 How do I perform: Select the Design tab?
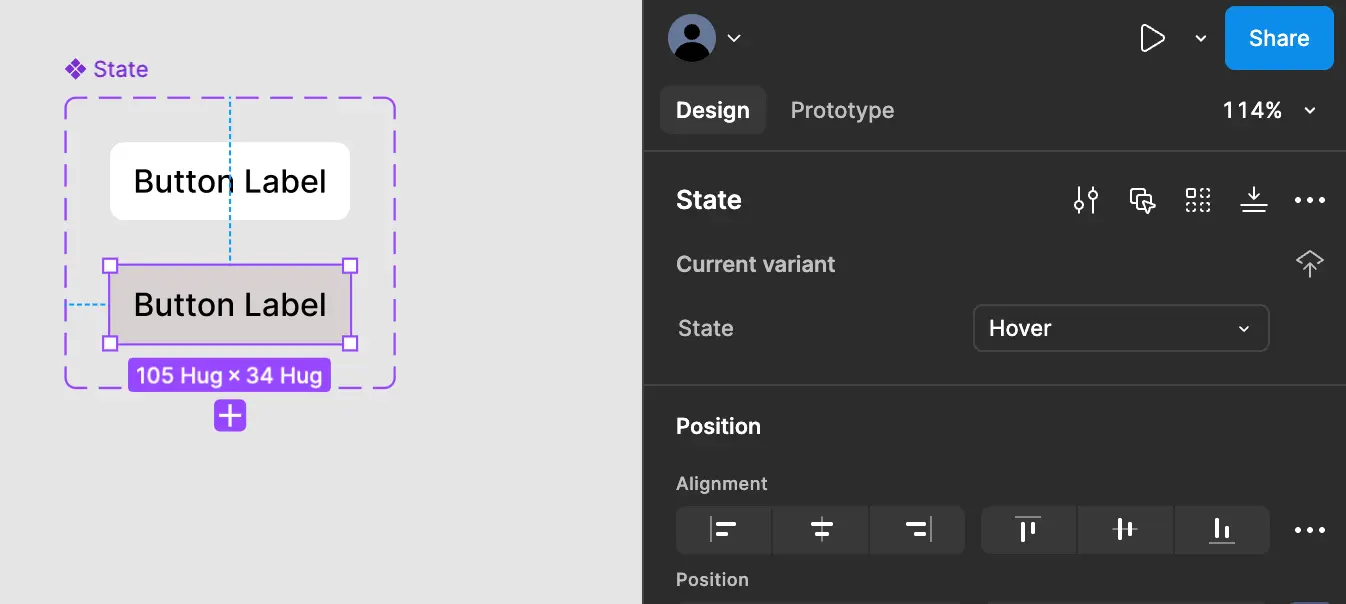712,110
